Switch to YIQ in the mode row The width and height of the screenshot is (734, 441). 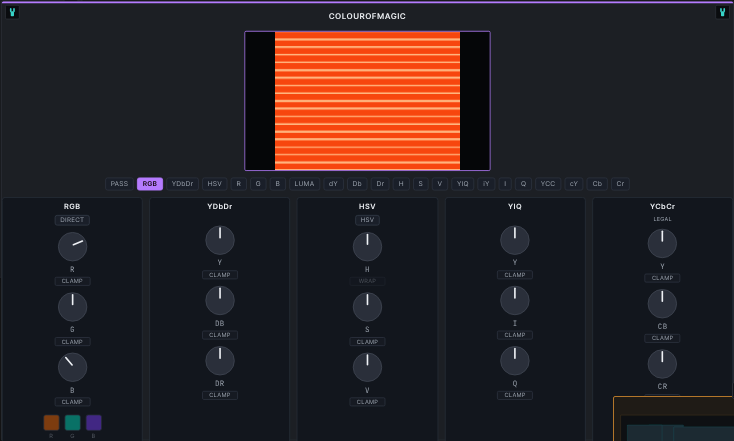(462, 184)
